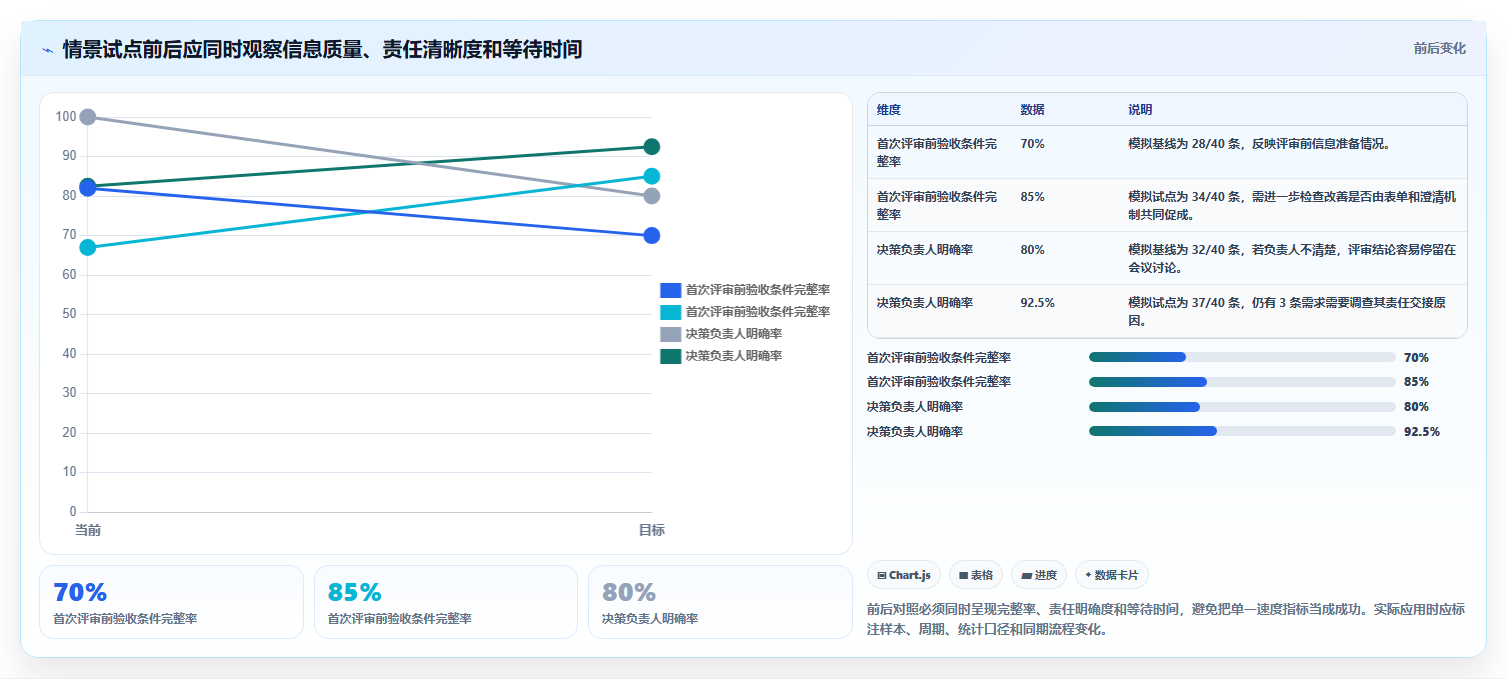Click description starting 模拟基线为 28/40 条

[1259, 144]
